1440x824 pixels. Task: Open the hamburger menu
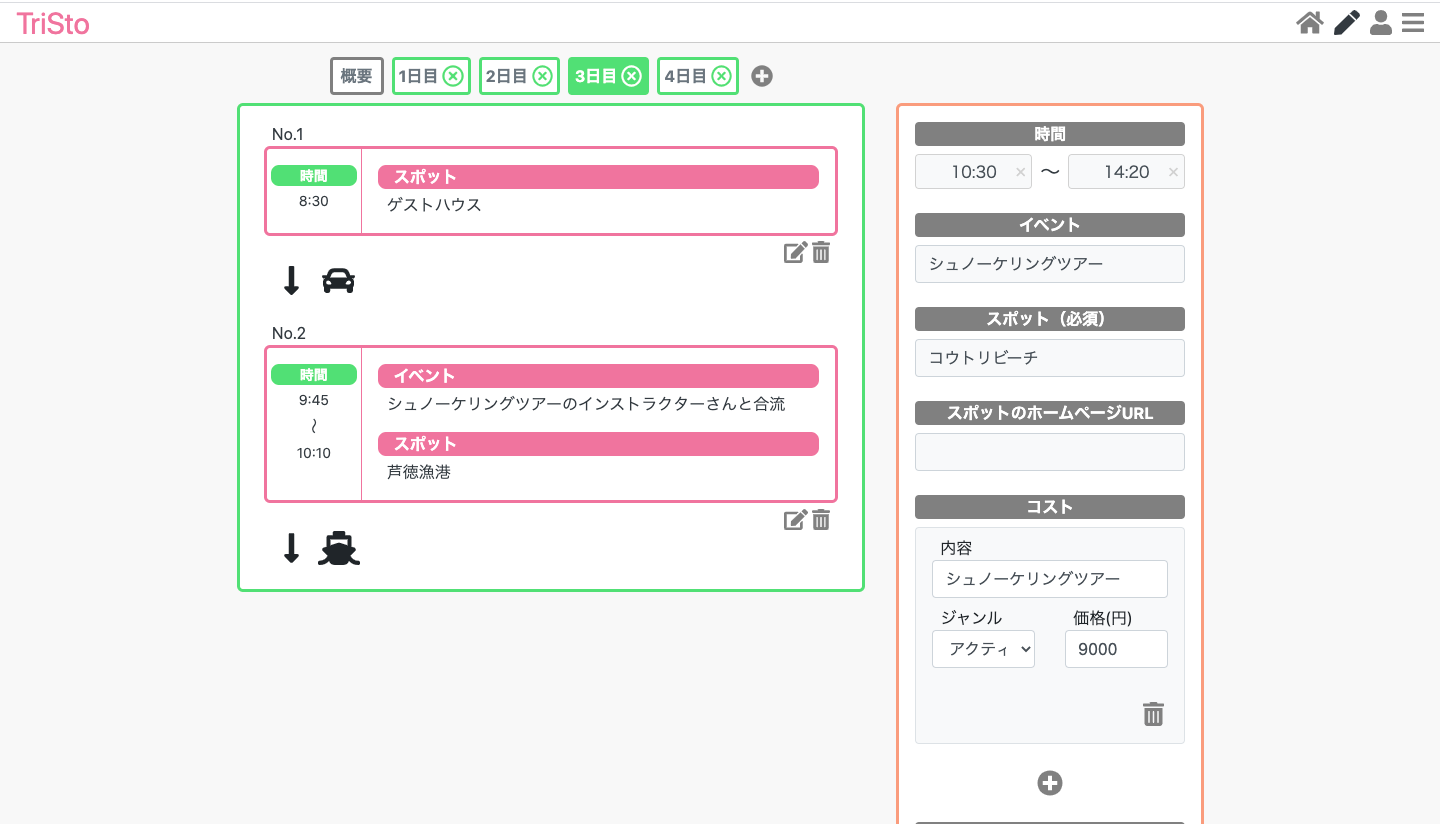[x=1413, y=22]
